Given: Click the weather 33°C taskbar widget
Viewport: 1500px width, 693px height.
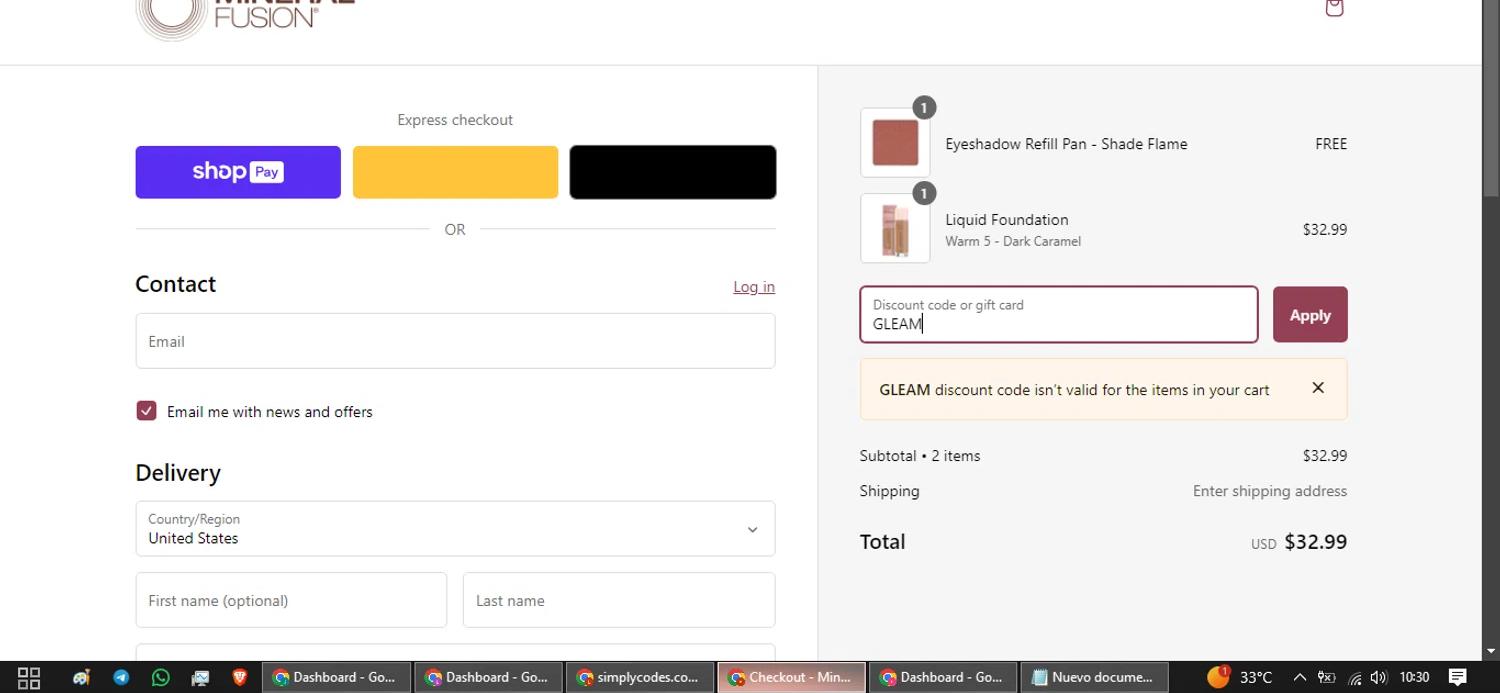Looking at the screenshot, I should click(1240, 677).
